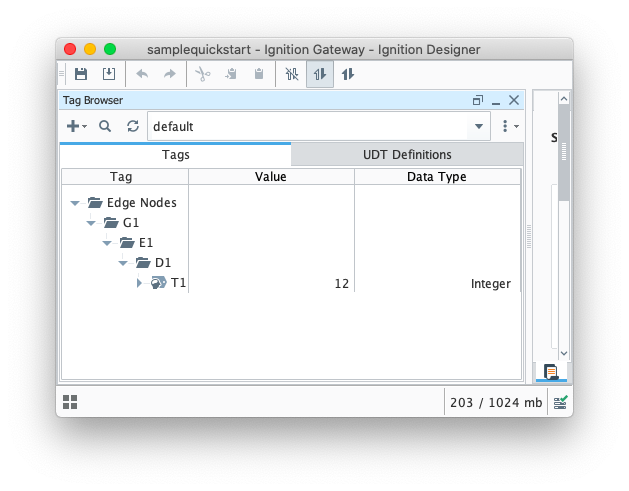Viewport: 629px width, 491px height.
Task: Click the Paste clipboard icon
Action: tap(258, 74)
